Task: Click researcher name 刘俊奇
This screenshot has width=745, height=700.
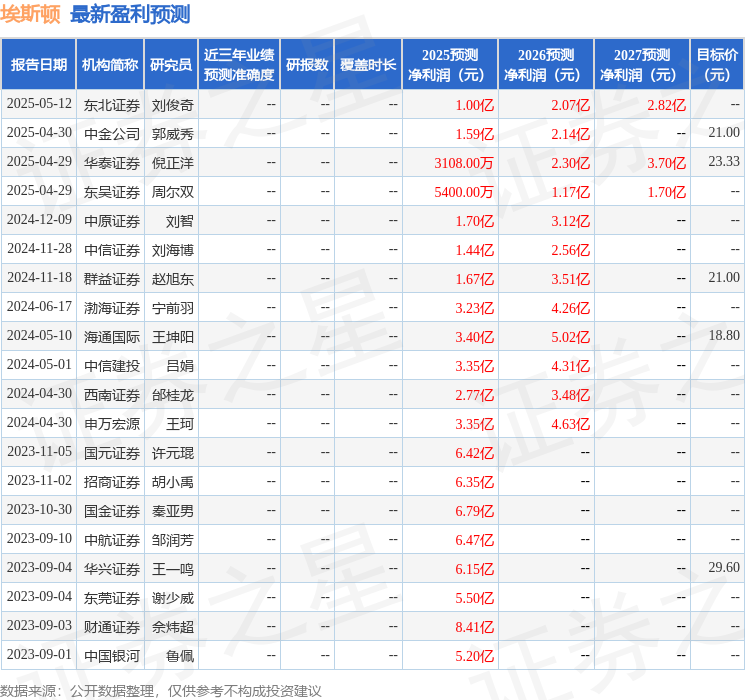Action: [172, 105]
